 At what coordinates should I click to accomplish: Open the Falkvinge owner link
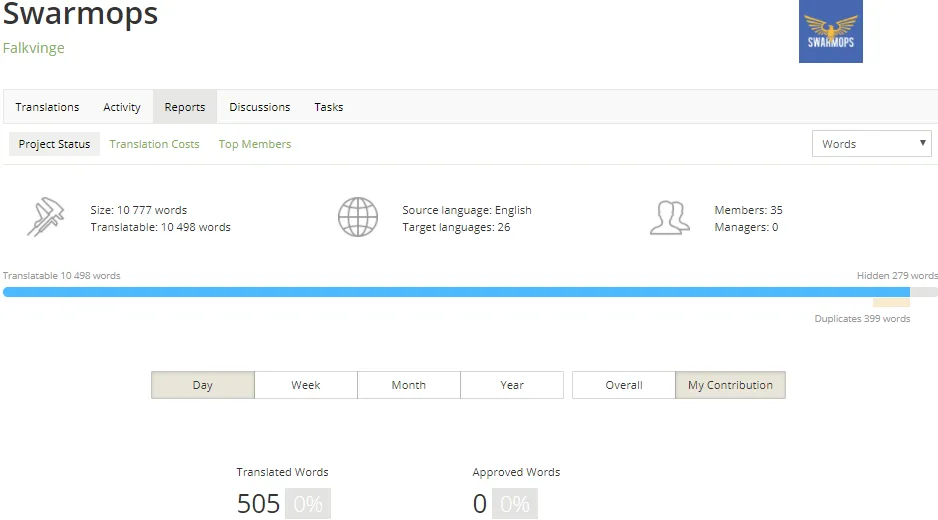coord(34,48)
